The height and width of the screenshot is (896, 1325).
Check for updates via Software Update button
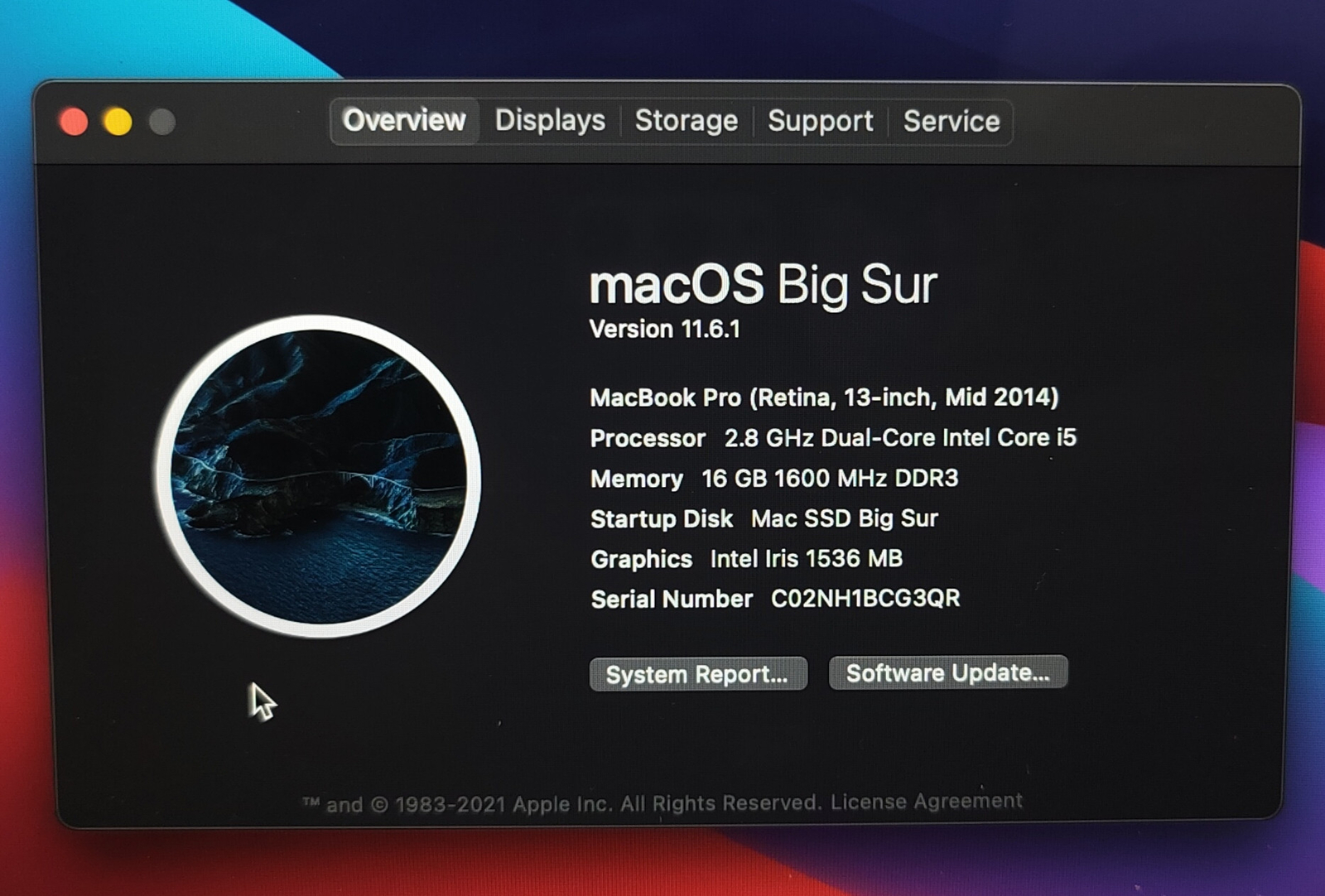coord(947,672)
